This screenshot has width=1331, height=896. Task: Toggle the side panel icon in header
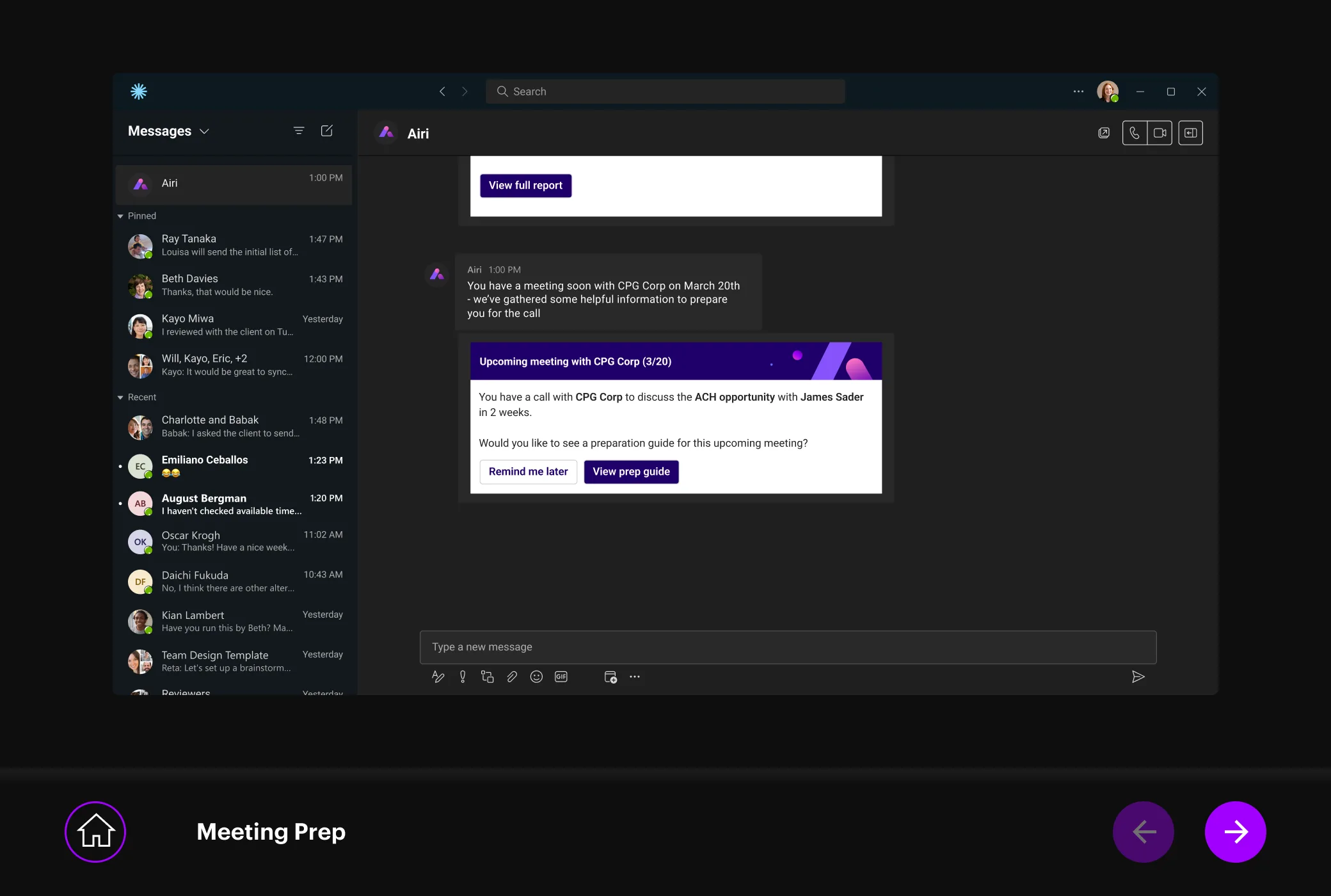1190,133
